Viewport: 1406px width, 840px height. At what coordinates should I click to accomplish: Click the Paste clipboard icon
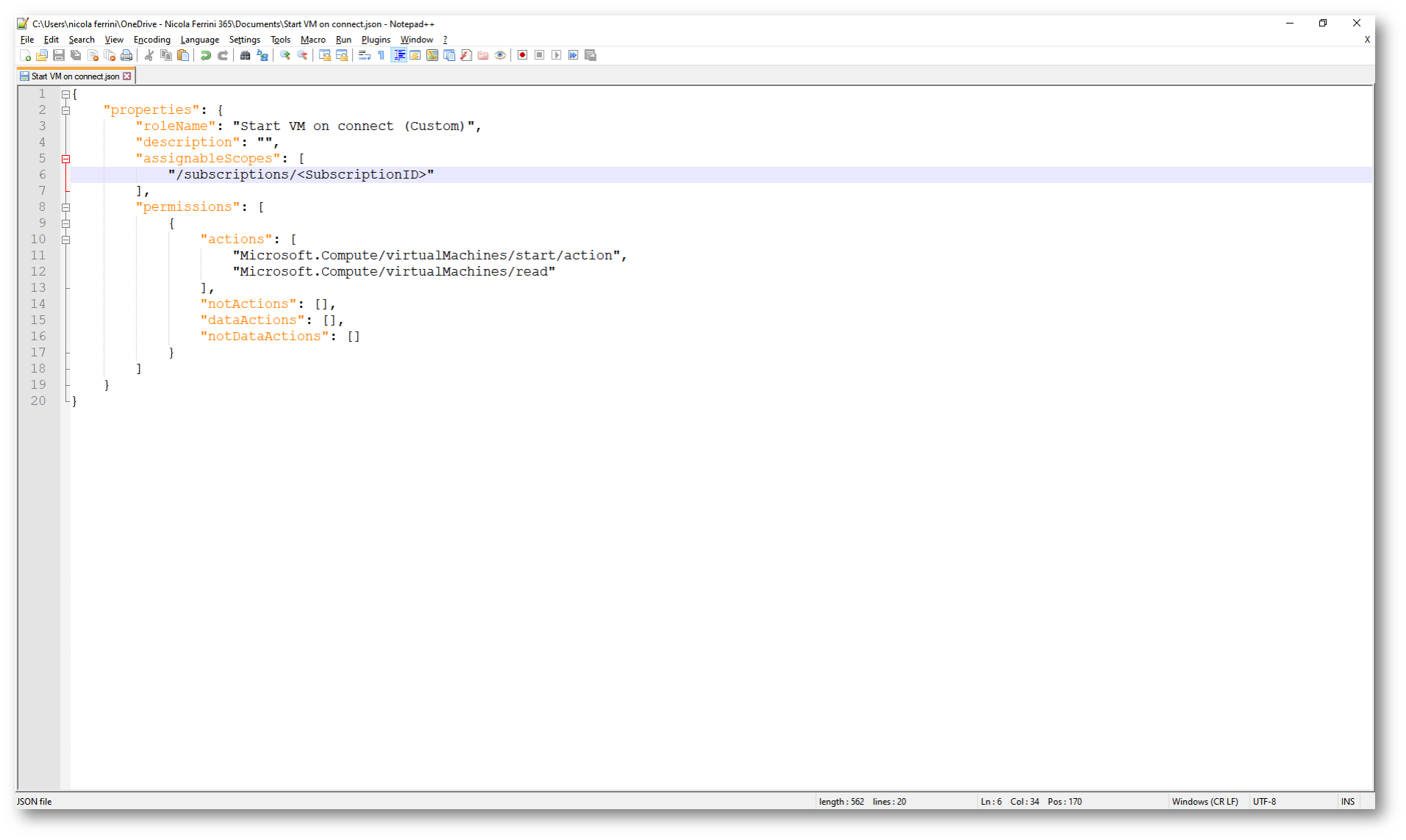(183, 56)
